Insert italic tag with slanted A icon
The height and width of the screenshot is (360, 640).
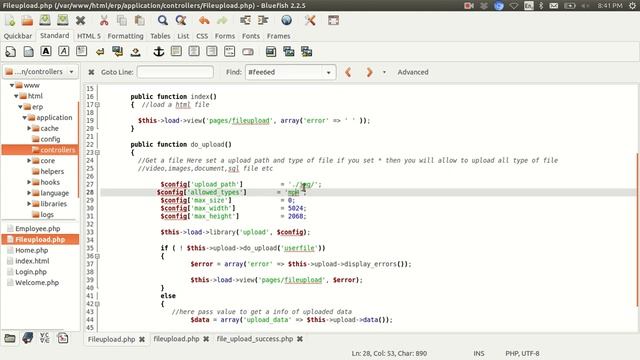(64, 51)
